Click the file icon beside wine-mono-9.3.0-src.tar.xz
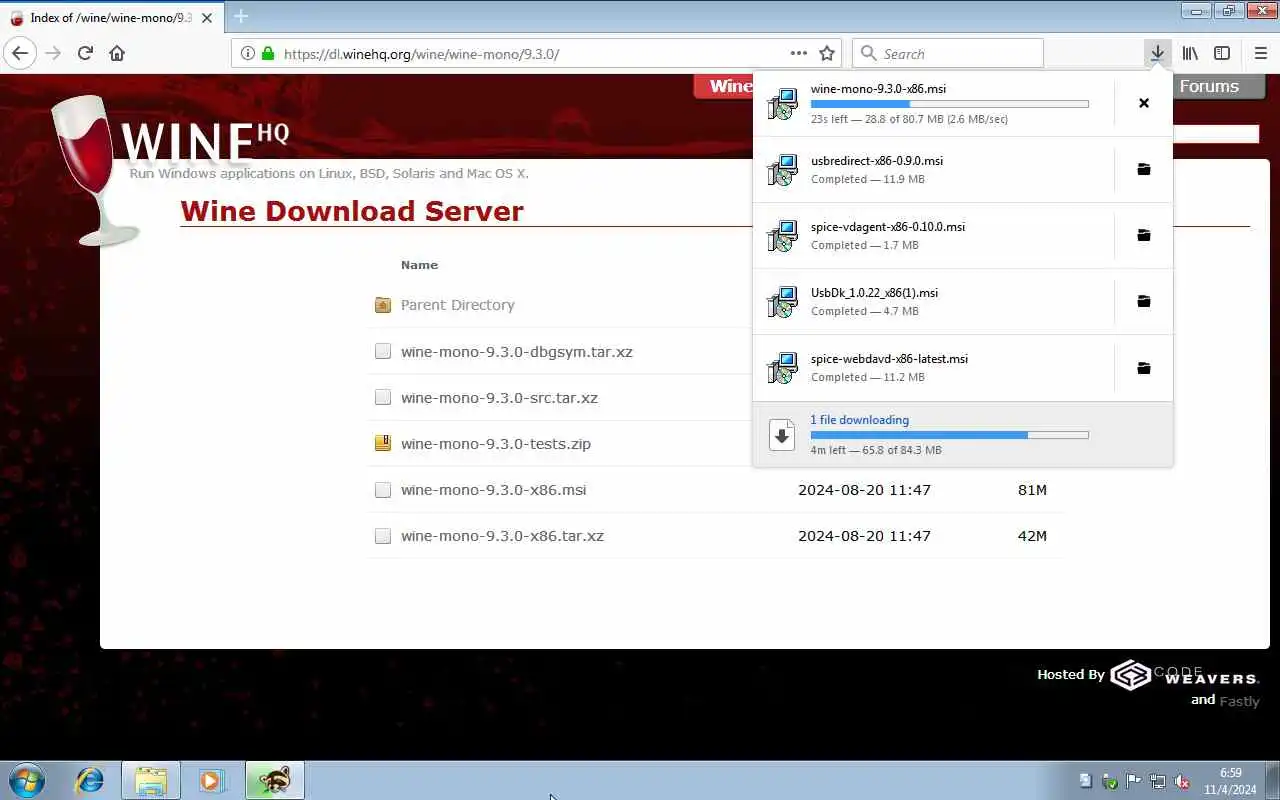Screen dimensions: 1280x800 pos(382,397)
